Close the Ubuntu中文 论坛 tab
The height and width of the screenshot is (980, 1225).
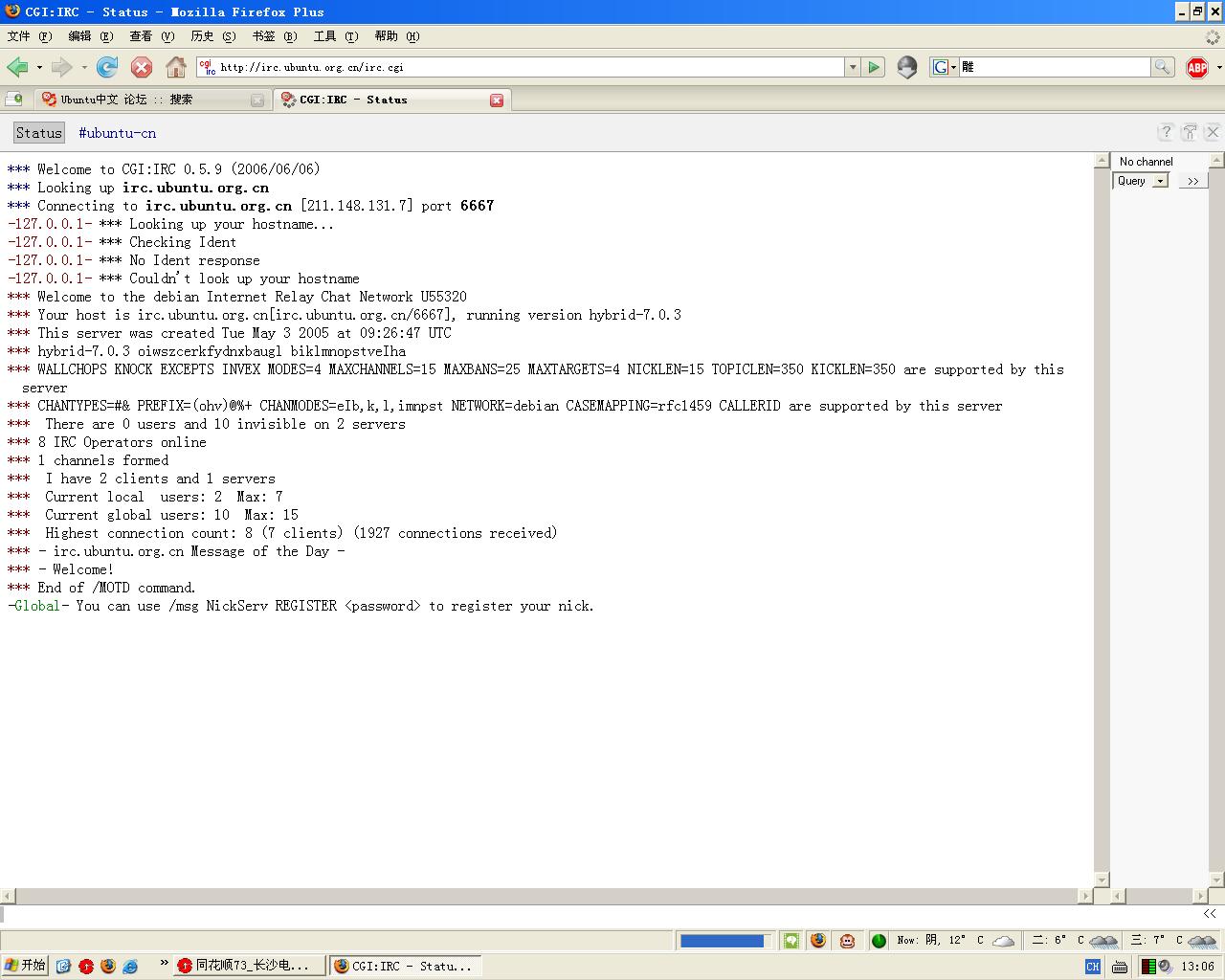pos(256,100)
